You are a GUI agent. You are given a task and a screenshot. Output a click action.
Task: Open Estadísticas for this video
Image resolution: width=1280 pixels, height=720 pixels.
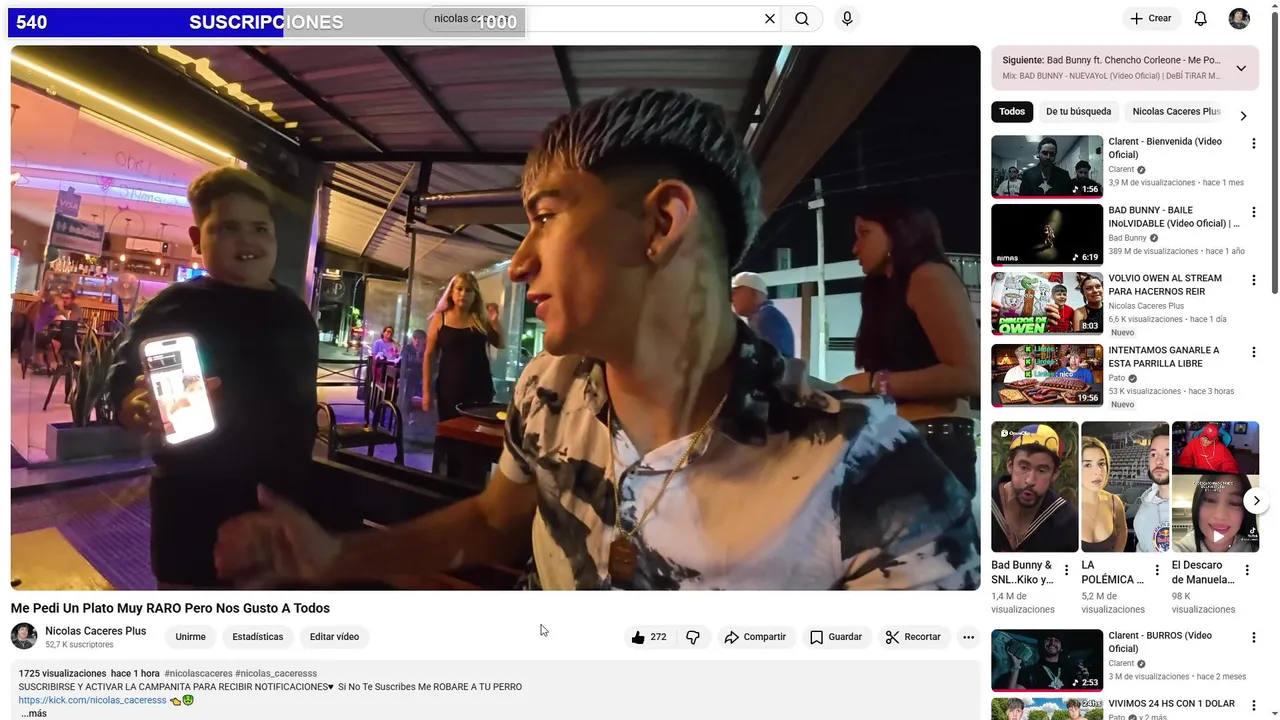point(257,637)
